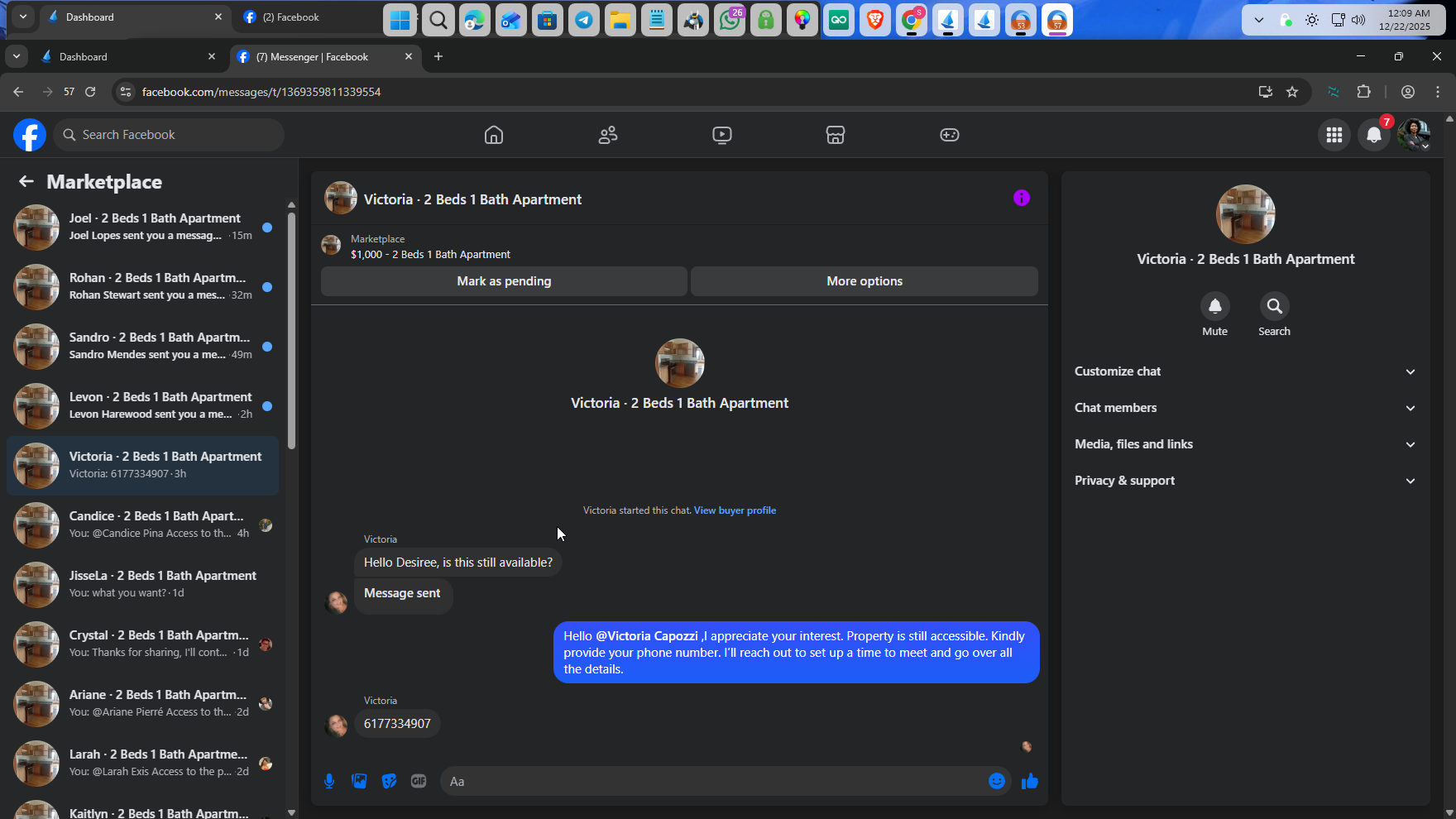Open JisseLa's conversation
The image size is (1456, 819).
[143, 585]
